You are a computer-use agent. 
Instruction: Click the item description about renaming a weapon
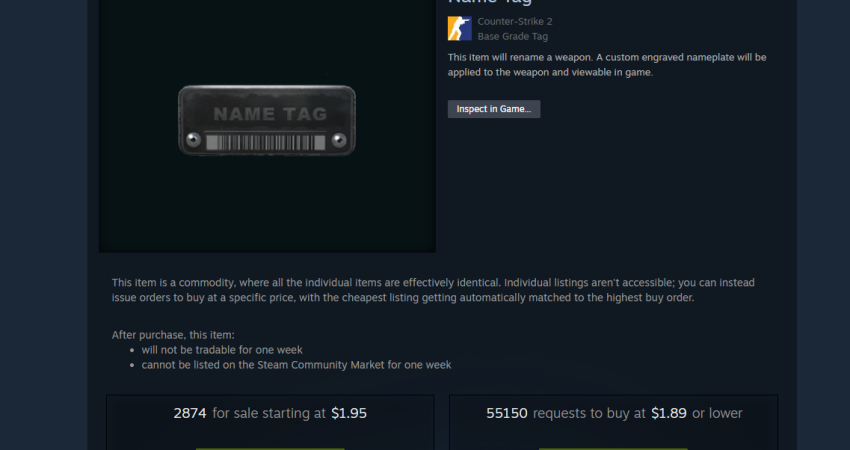tap(607, 64)
